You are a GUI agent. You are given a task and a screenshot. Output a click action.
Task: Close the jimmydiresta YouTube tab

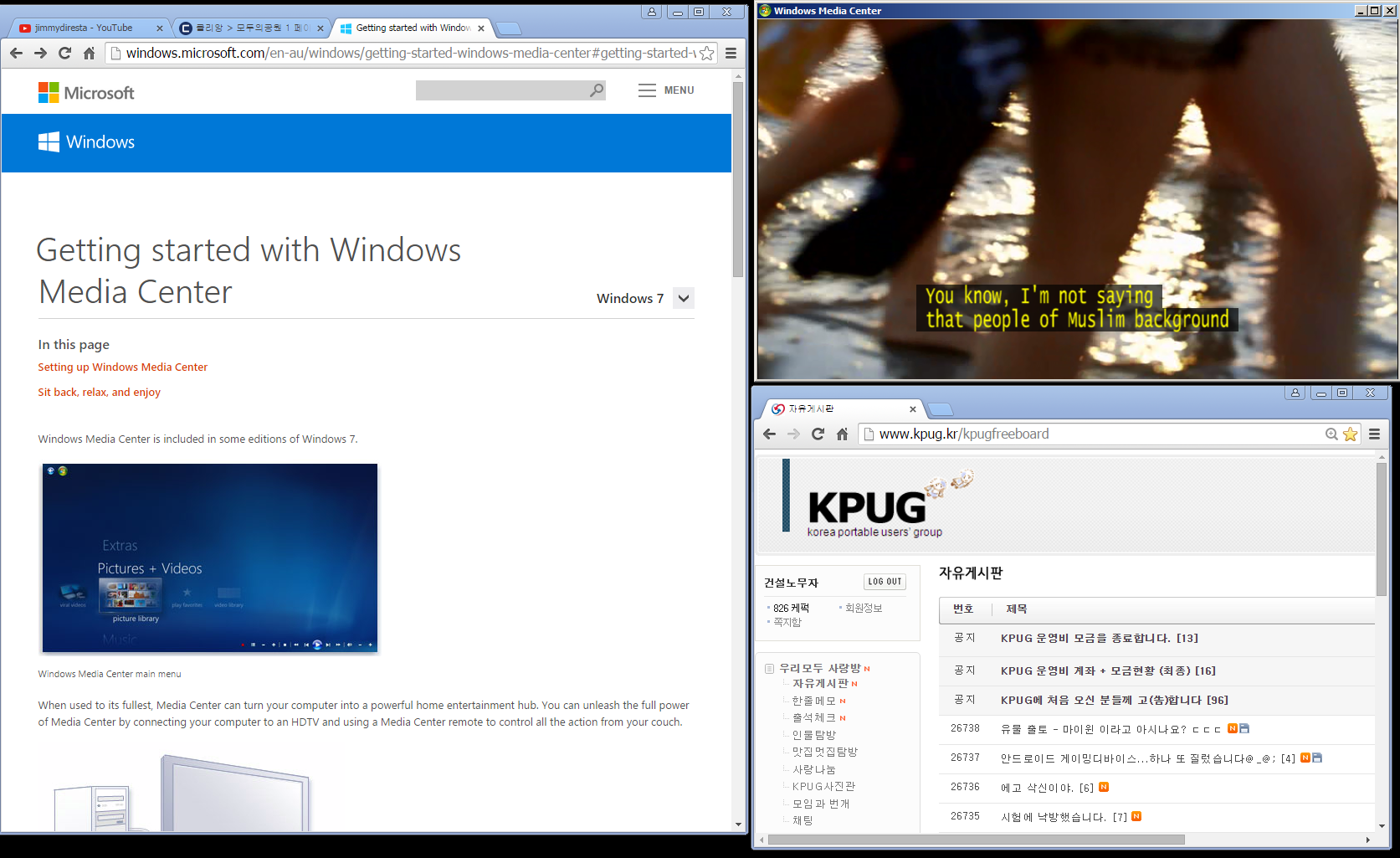(160, 28)
